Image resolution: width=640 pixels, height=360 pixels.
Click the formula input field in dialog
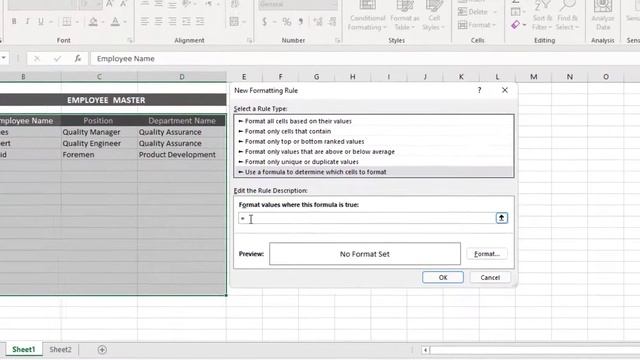coord(367,218)
